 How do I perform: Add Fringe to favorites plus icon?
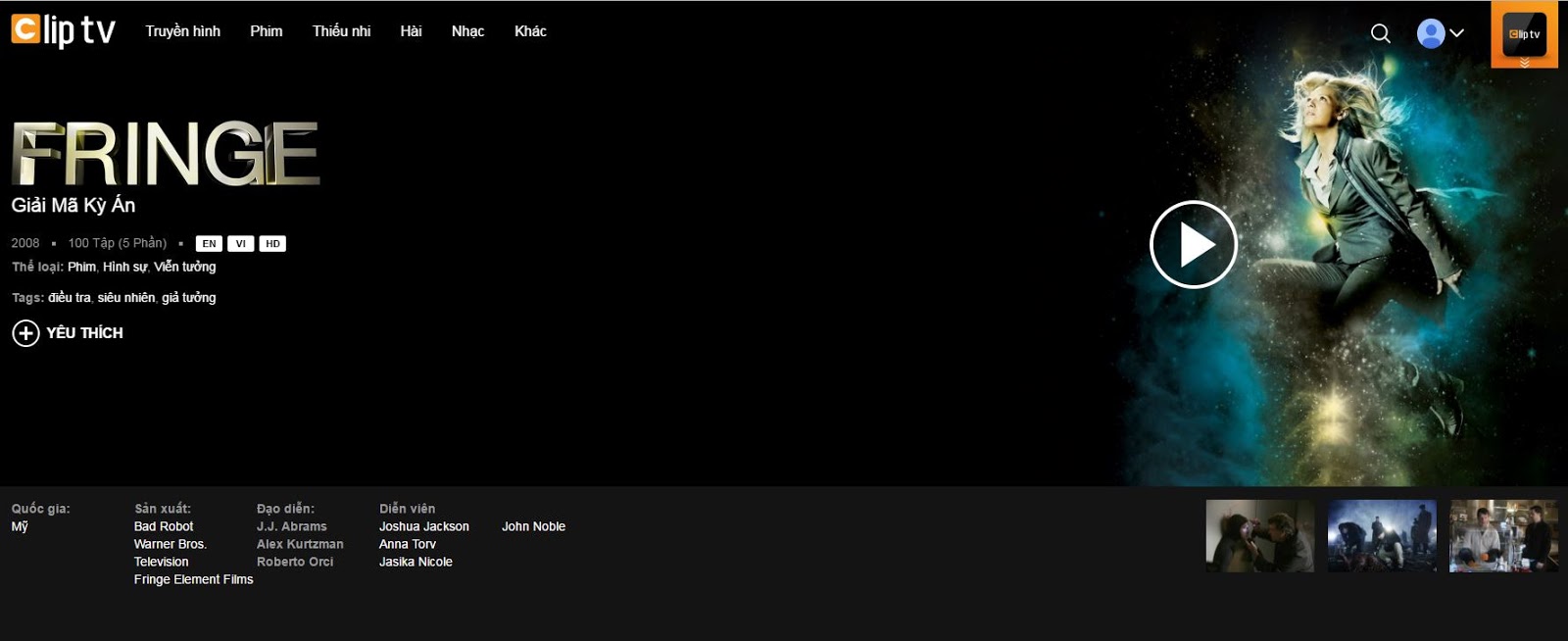[x=25, y=333]
